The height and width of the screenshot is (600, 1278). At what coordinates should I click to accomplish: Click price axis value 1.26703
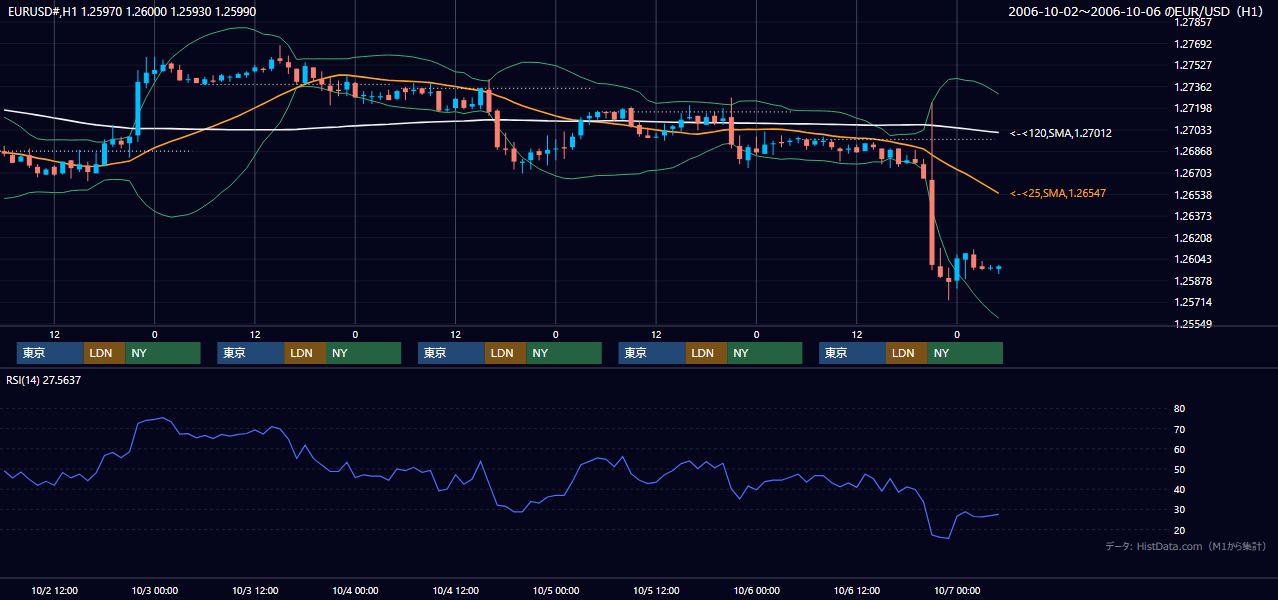[x=1192, y=173]
